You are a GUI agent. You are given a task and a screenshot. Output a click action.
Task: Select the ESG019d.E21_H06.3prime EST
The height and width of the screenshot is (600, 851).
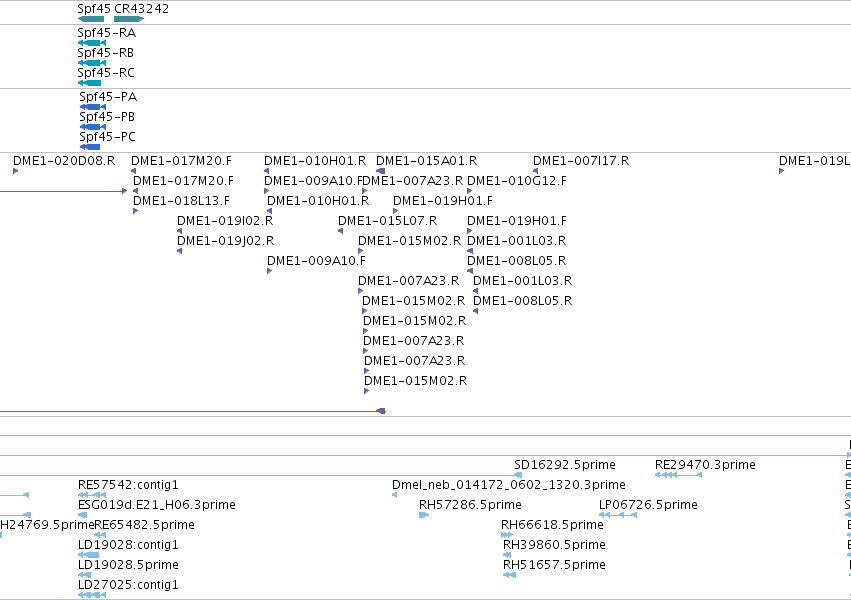coord(82,515)
